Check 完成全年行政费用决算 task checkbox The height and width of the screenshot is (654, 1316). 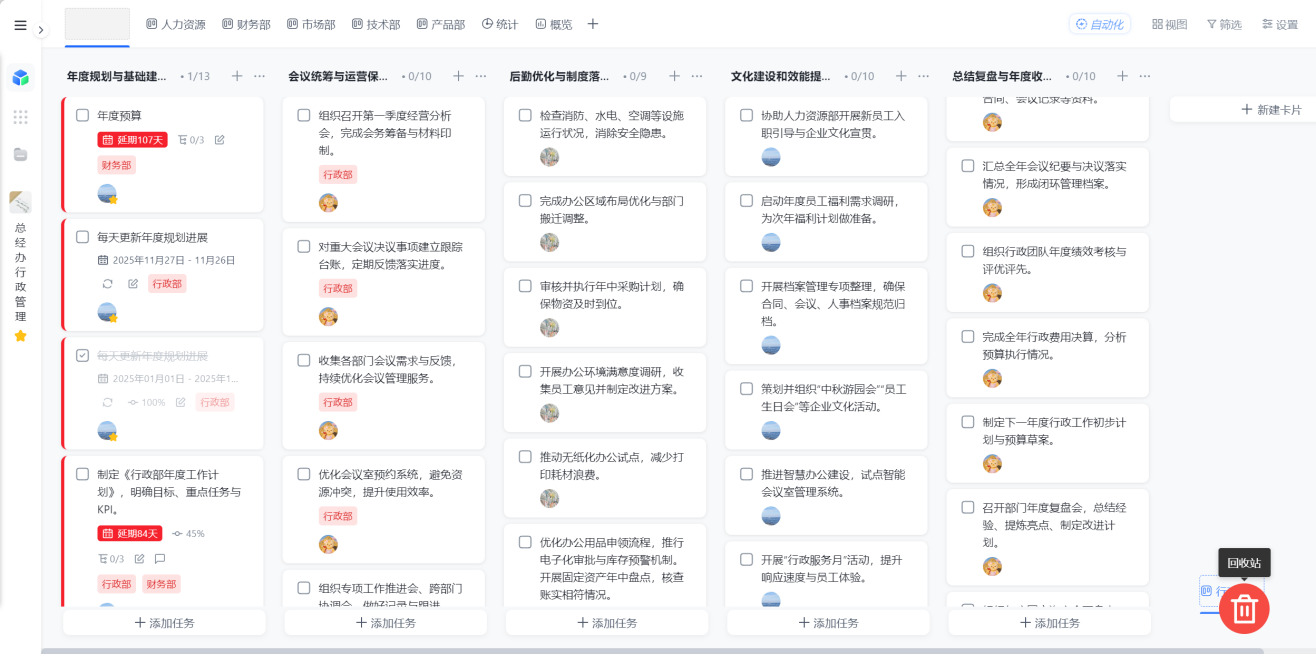click(x=967, y=336)
